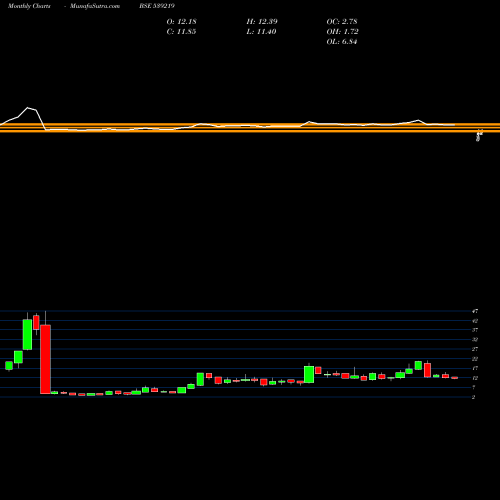Viewport: 500px width, 500px height.
Task: Click the last red candle at the chart's right end
Action: (455, 378)
